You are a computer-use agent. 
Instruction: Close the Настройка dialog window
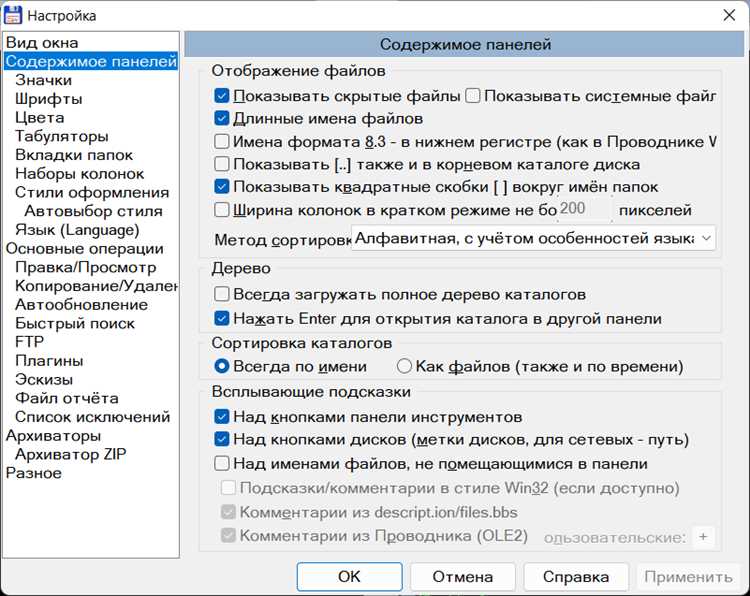click(729, 15)
